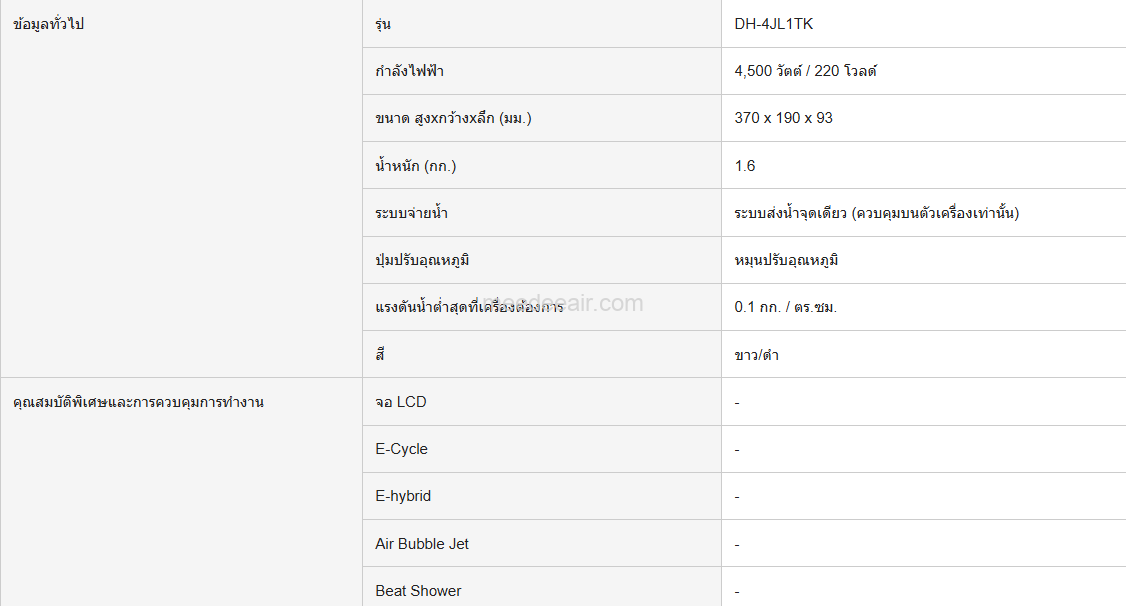Screen dimensions: 1126x606
Task: Click the น้ำหนัก (กก.) row label
Action: pyautogui.click(x=415, y=166)
